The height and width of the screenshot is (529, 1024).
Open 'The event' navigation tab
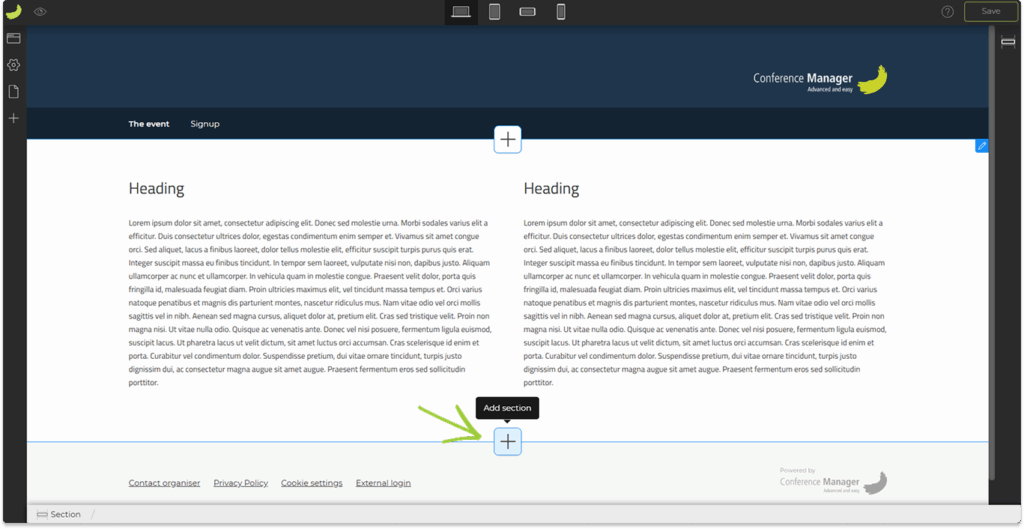(x=149, y=124)
